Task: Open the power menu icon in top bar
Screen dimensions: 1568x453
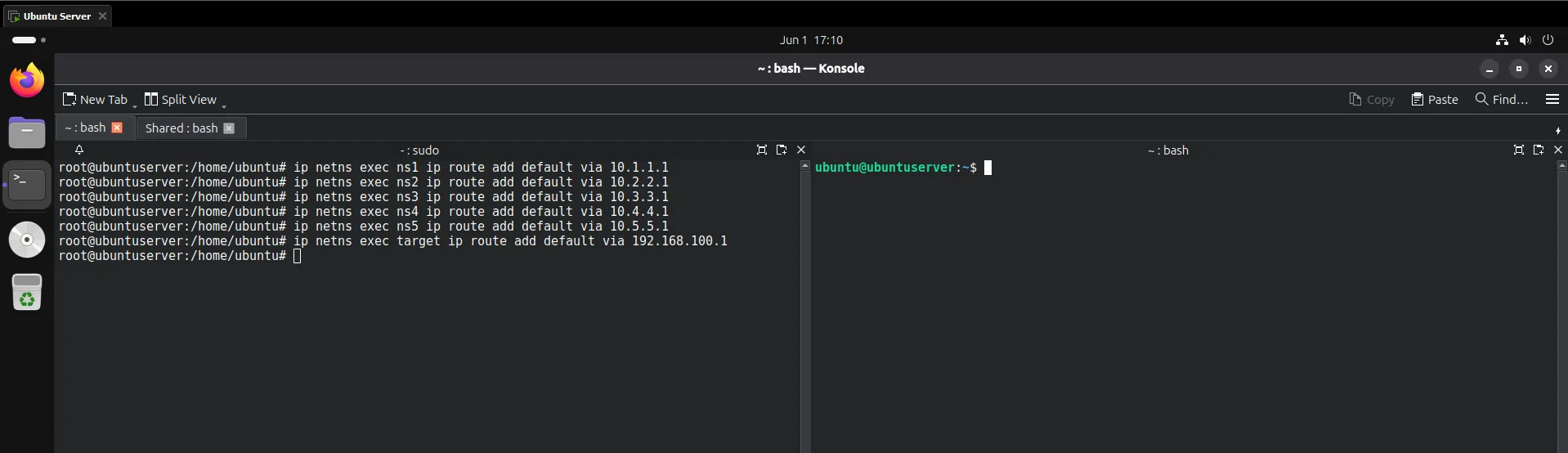Action: [1548, 40]
